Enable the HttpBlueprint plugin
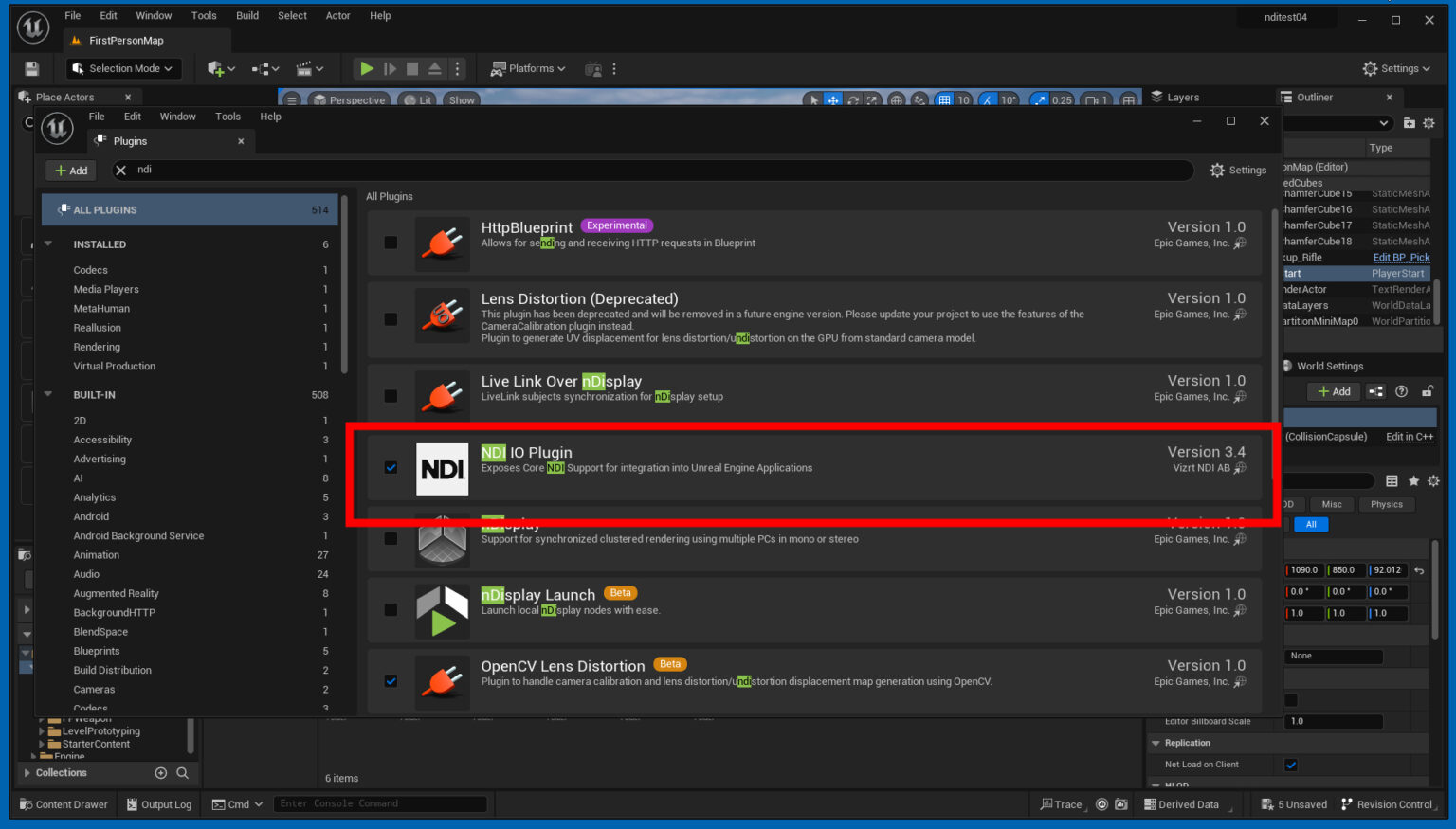Screen dimensions: 1456x829 391,242
